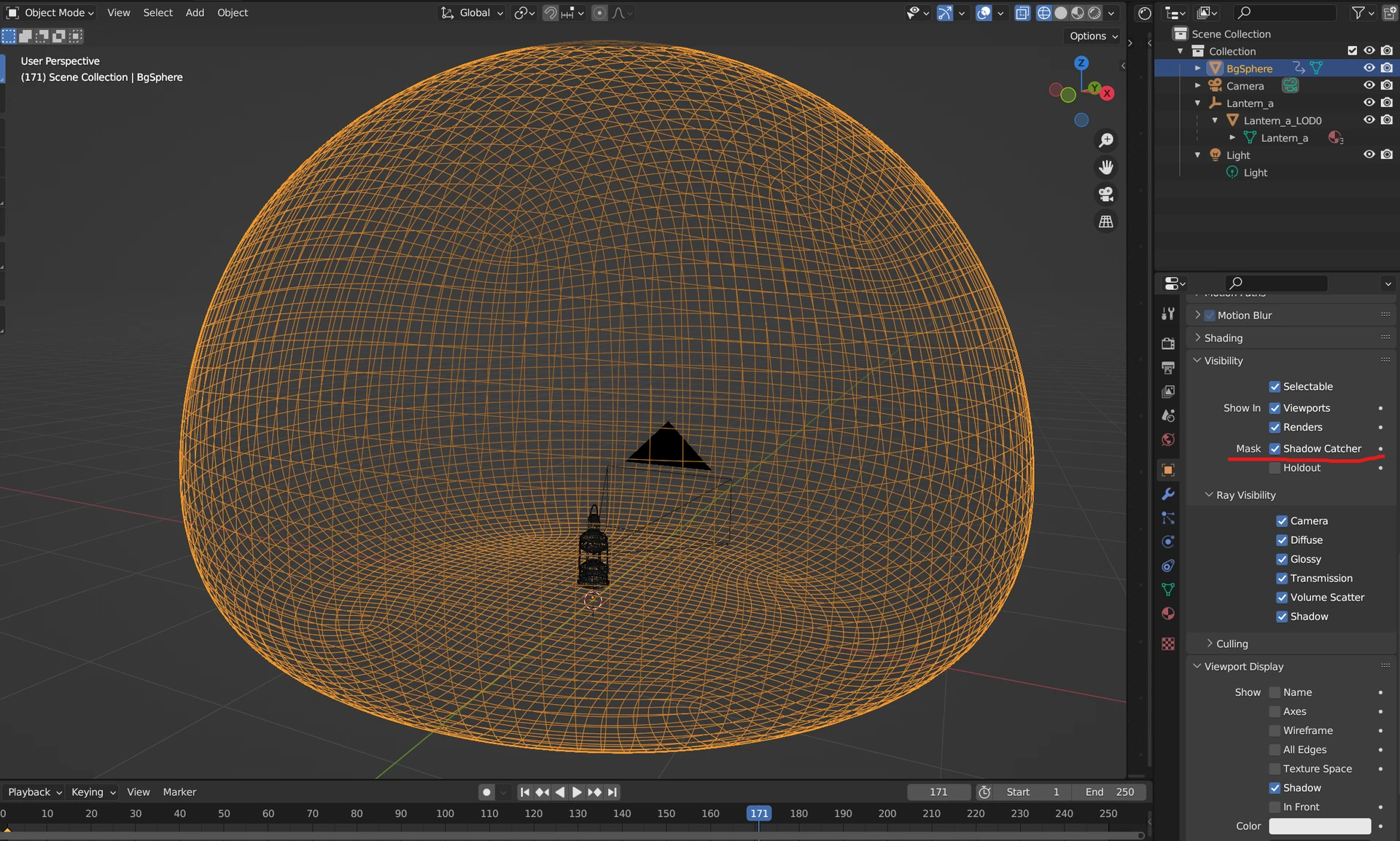Enable the Holdout checkbox

[x=1275, y=468]
